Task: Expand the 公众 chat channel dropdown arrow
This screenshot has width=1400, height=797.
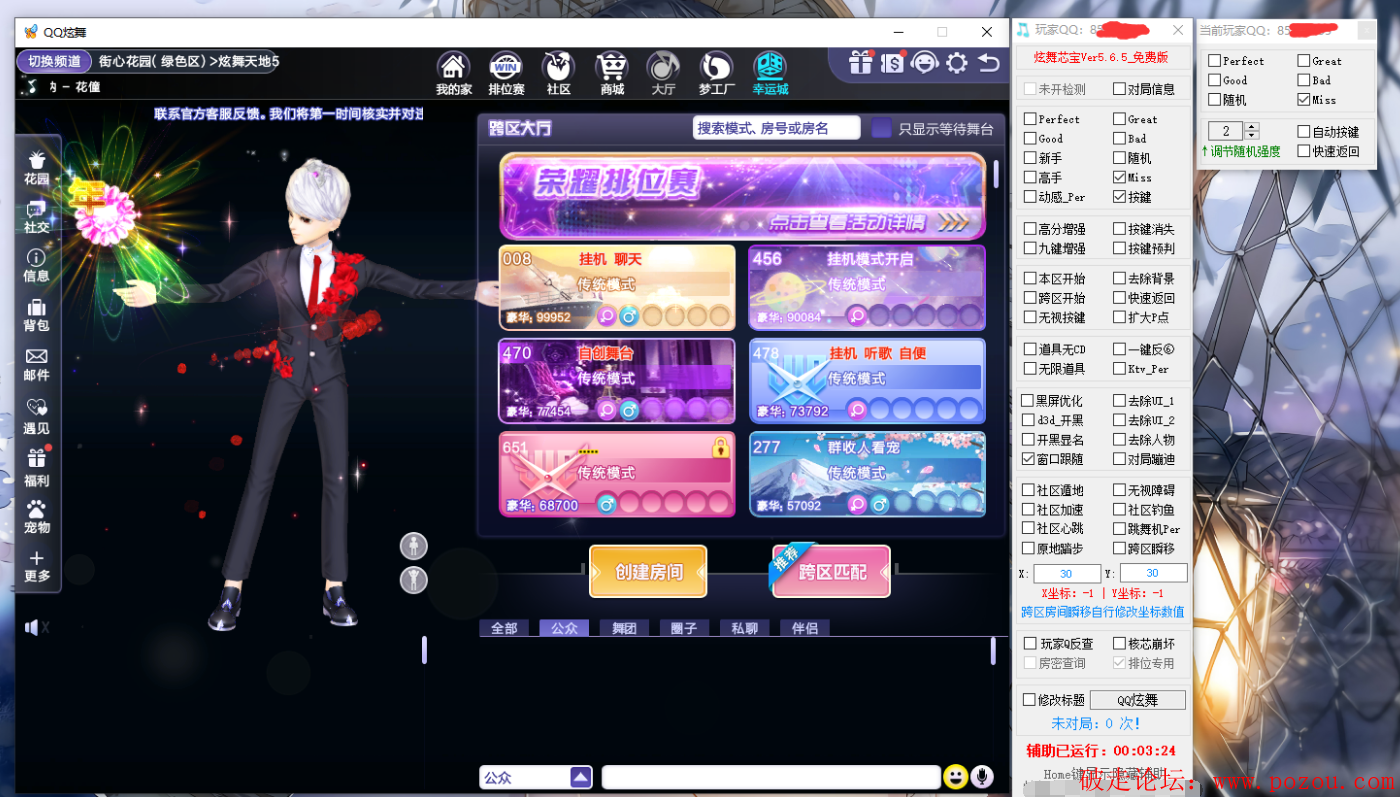Action: pyautogui.click(x=581, y=777)
